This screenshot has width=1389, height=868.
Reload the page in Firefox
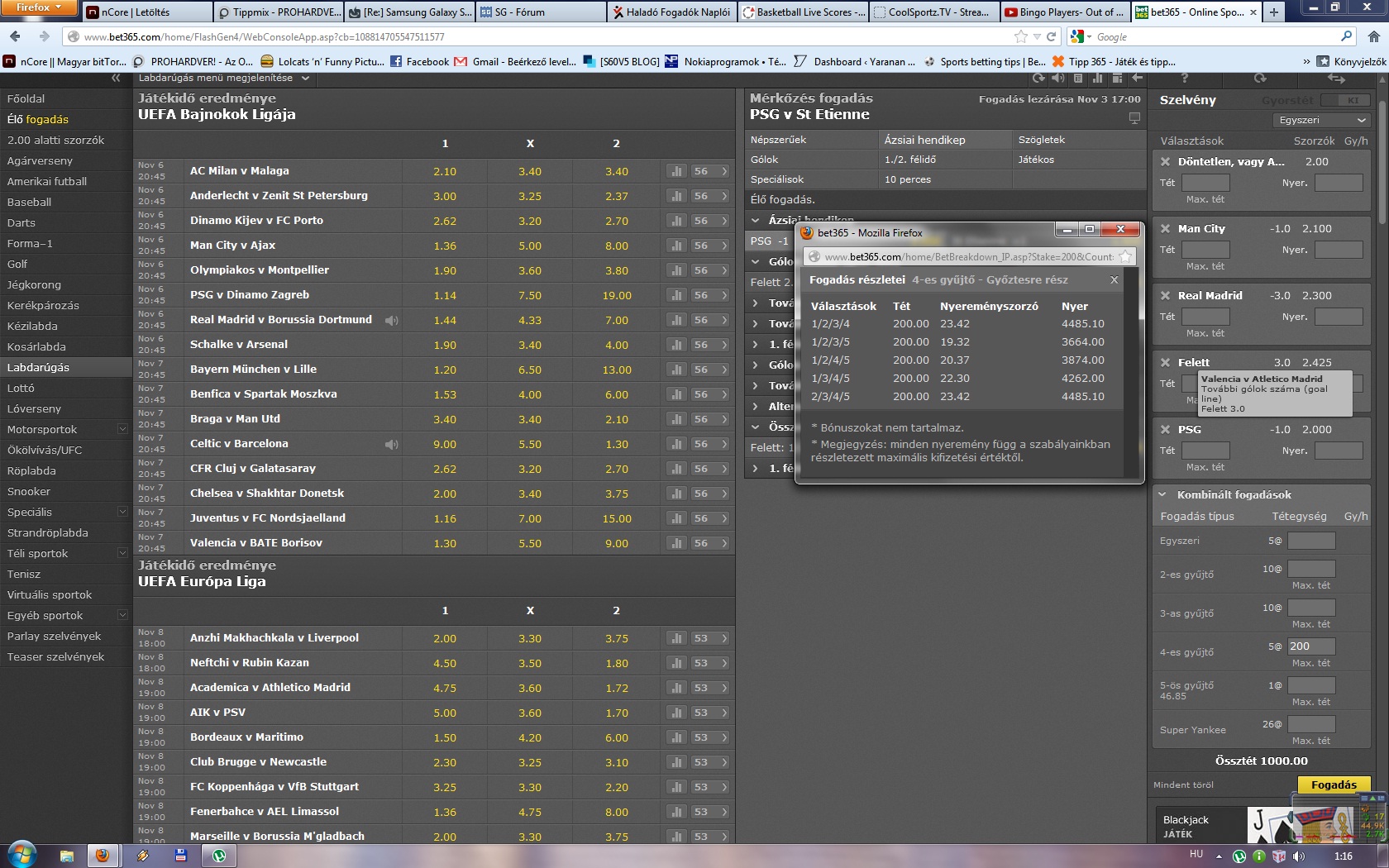(1051, 36)
